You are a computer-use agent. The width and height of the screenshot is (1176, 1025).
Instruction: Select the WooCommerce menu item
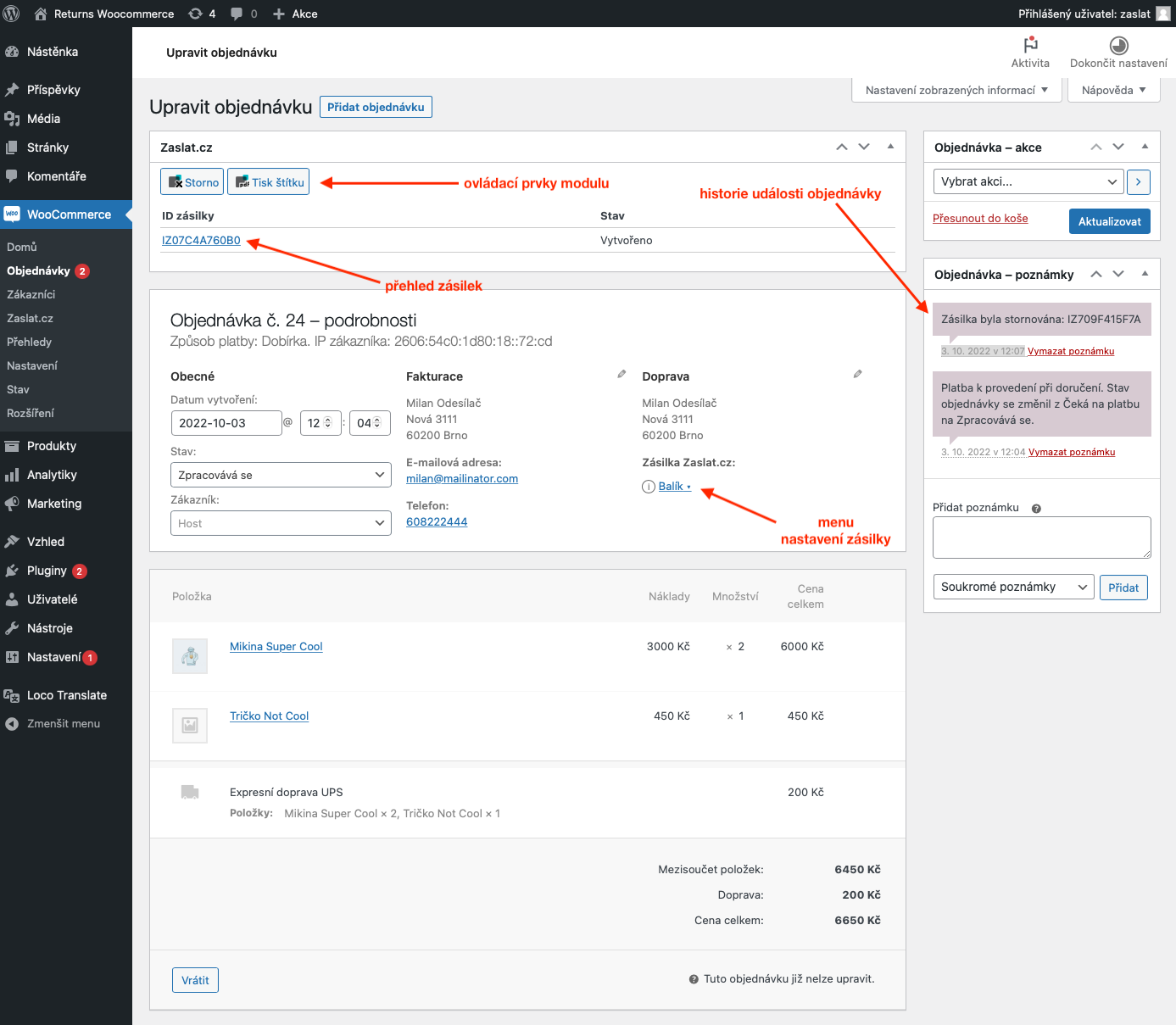[x=66, y=214]
